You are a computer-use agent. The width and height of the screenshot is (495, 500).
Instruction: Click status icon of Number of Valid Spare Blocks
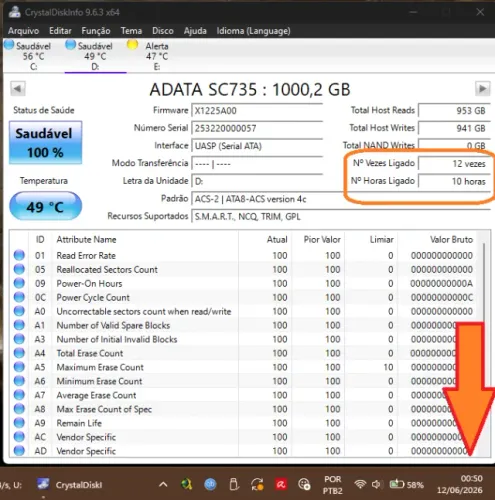click(19, 325)
